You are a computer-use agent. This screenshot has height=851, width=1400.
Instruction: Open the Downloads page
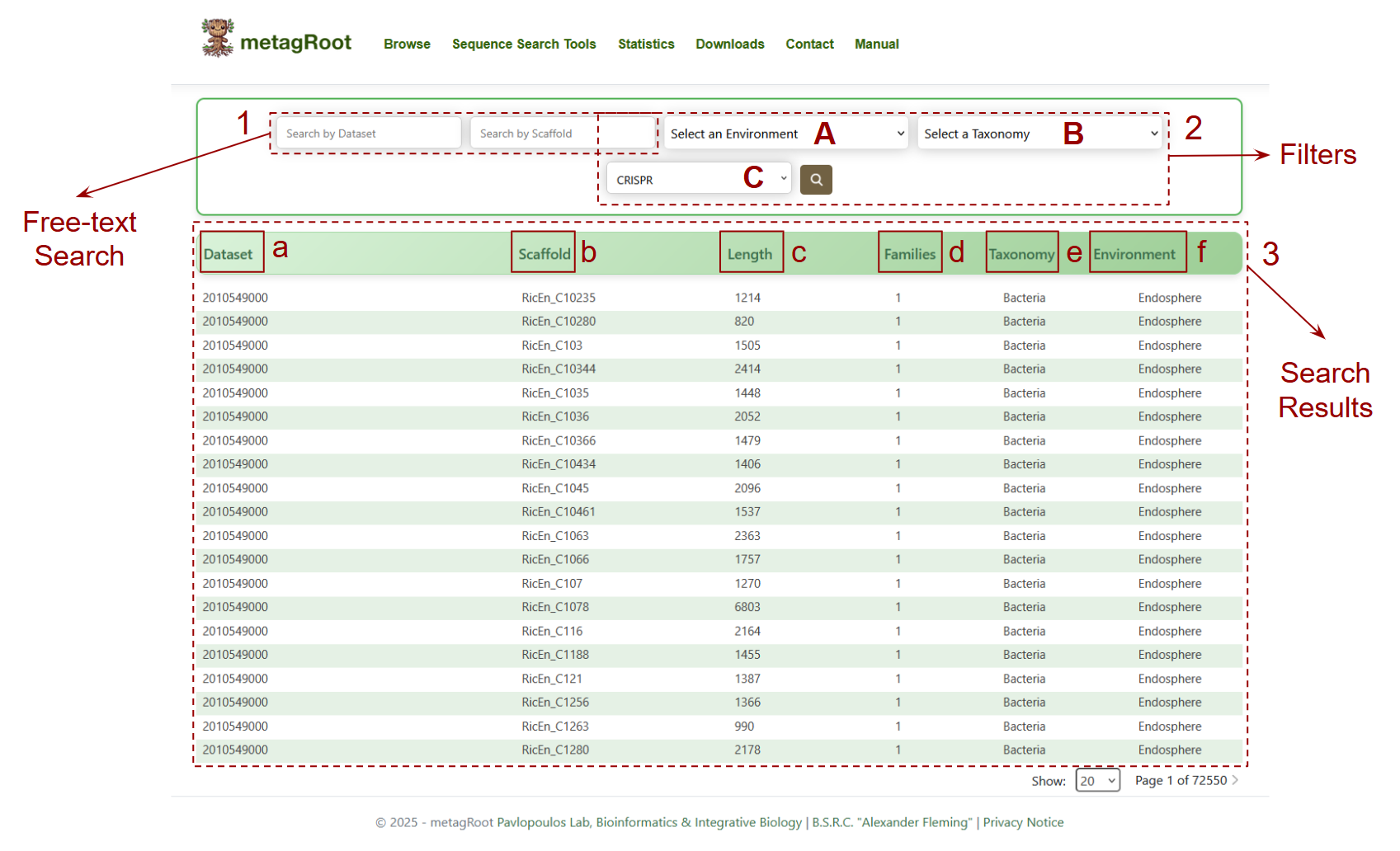(x=730, y=44)
